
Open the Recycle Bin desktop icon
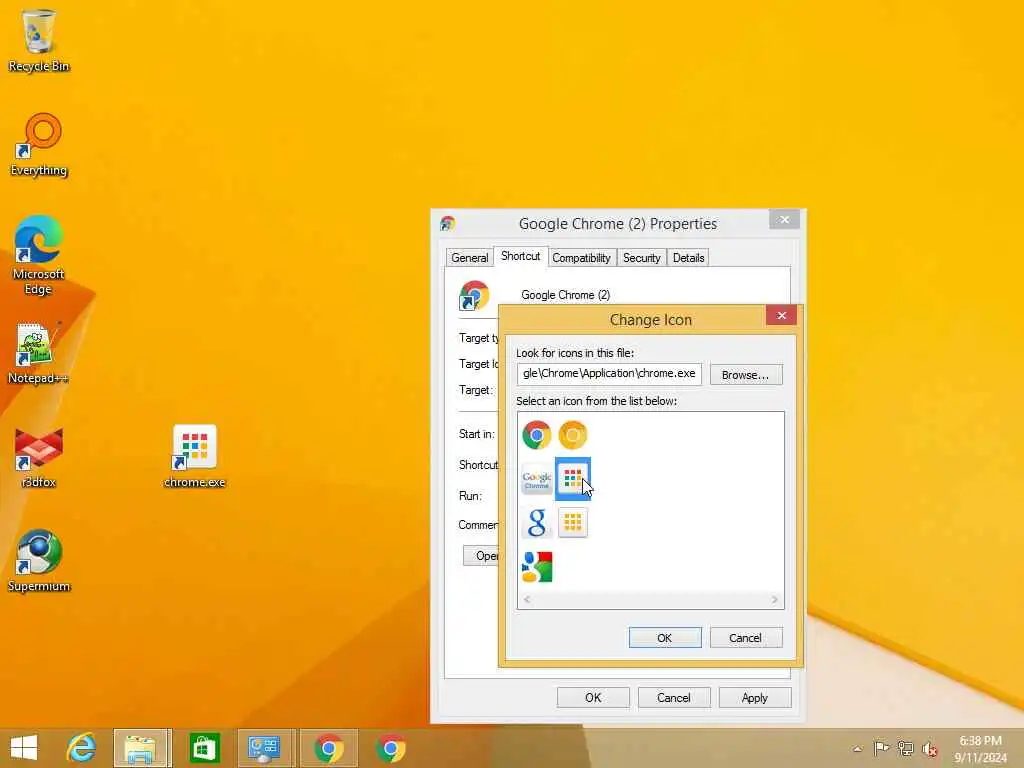tap(39, 40)
